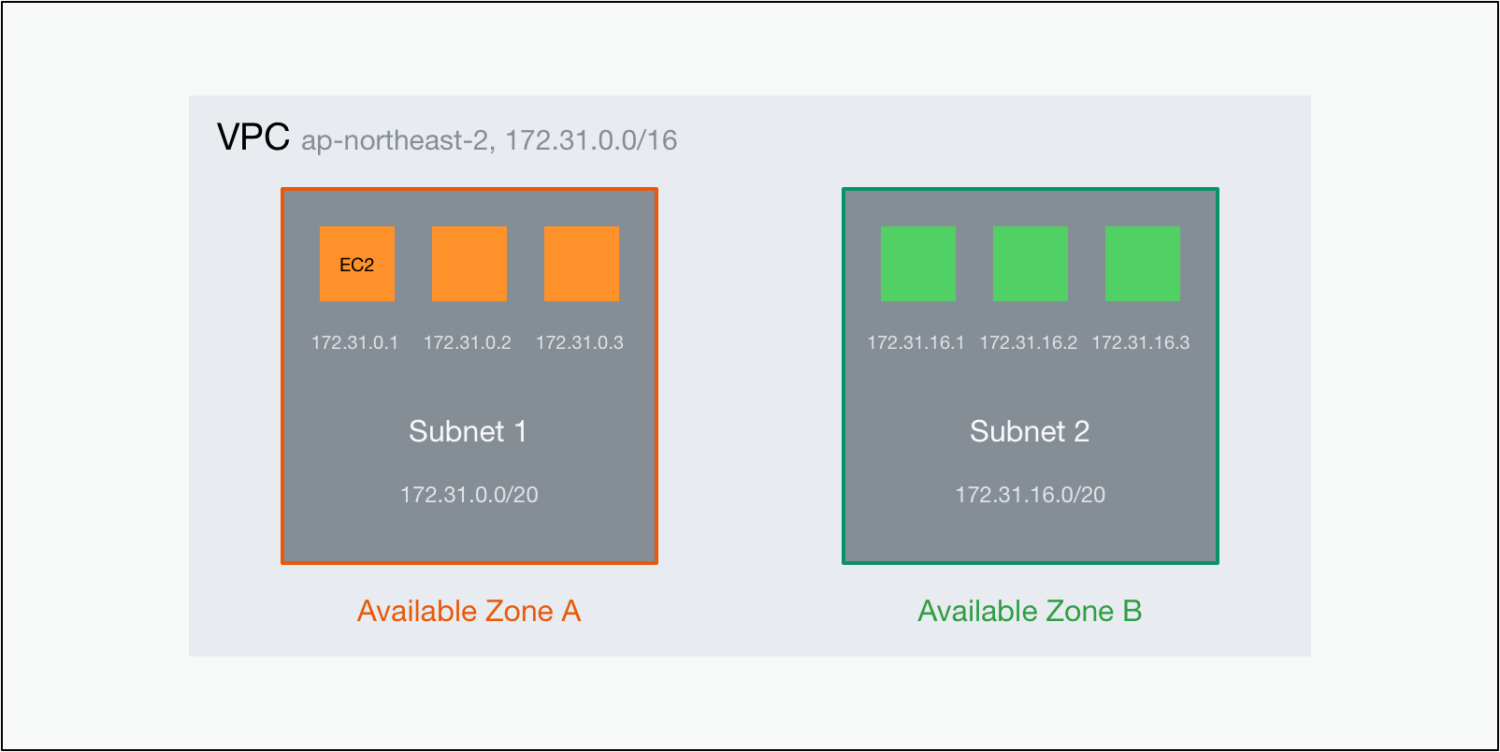Click the large VPC heading
The width and height of the screenshot is (1500, 752).
click(x=254, y=139)
